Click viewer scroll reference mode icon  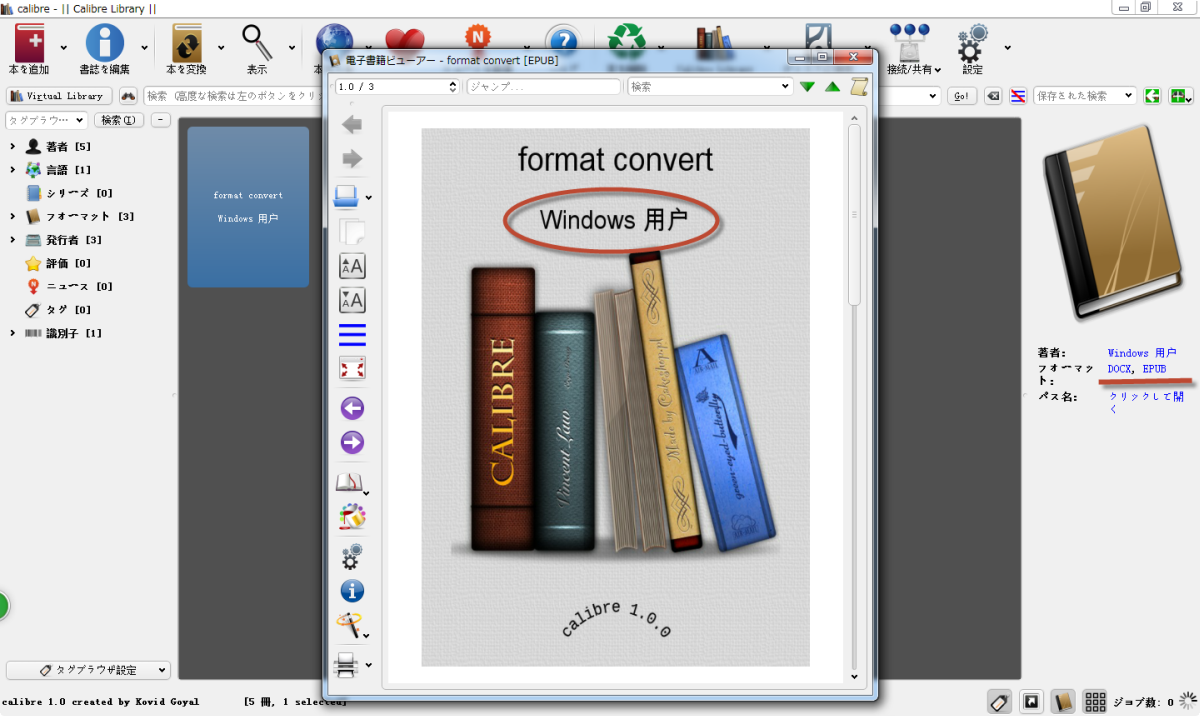point(858,87)
